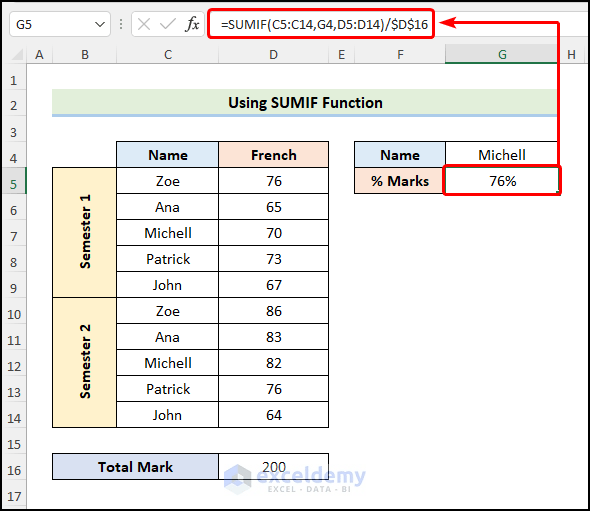Image resolution: width=590 pixels, height=511 pixels.
Task: Select French mark 86
Action: (274, 311)
